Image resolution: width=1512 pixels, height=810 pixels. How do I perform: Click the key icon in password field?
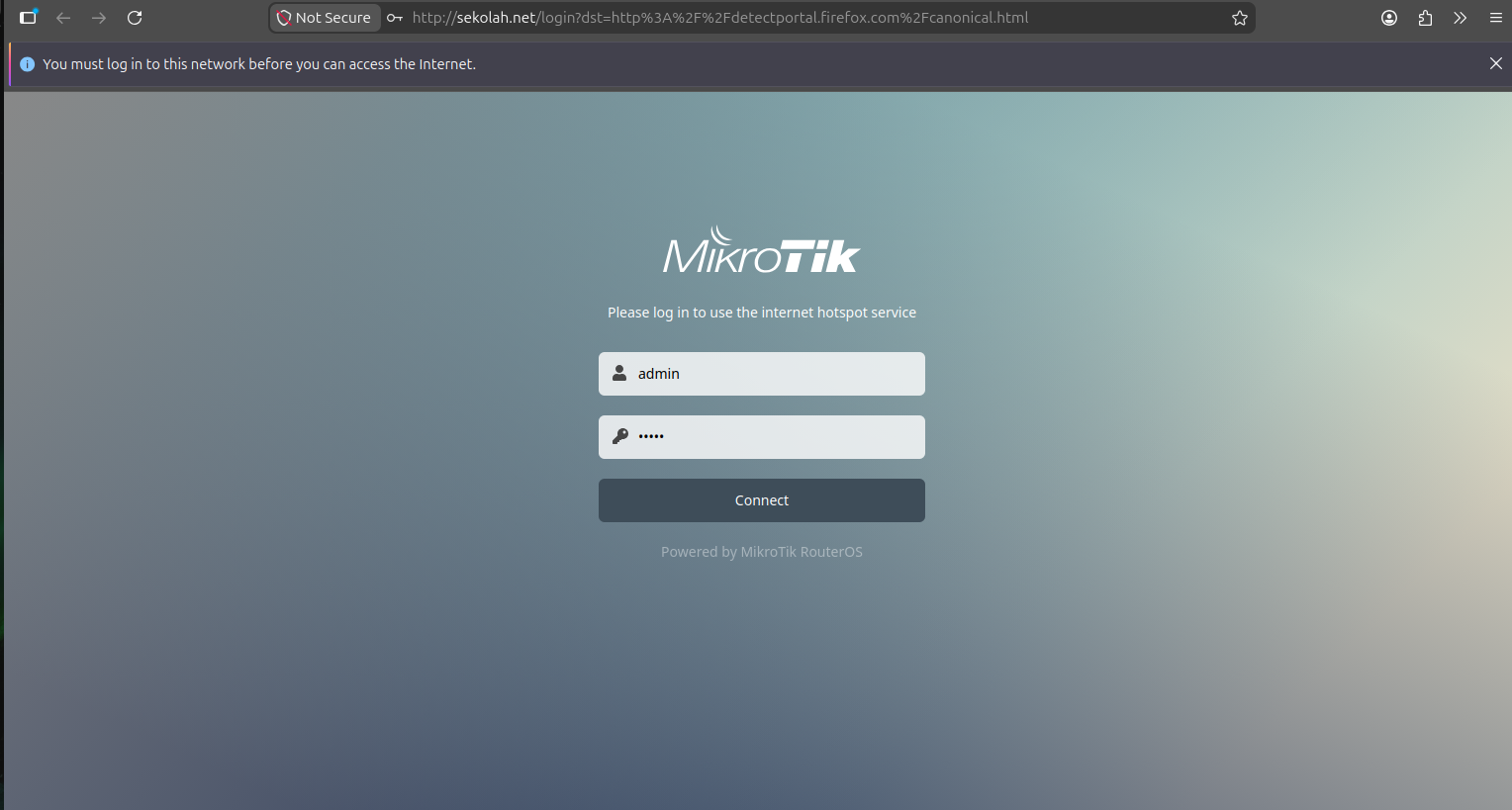[620, 436]
